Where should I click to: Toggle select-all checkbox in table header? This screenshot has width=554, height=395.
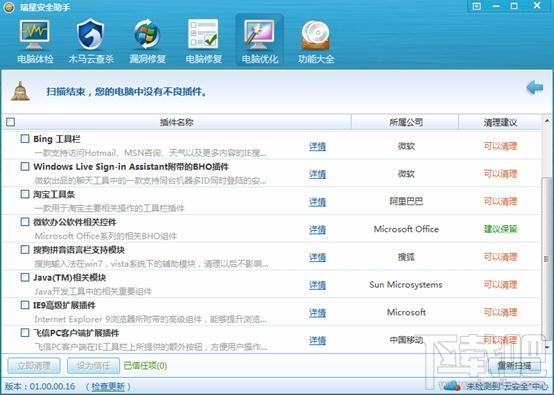point(11,122)
